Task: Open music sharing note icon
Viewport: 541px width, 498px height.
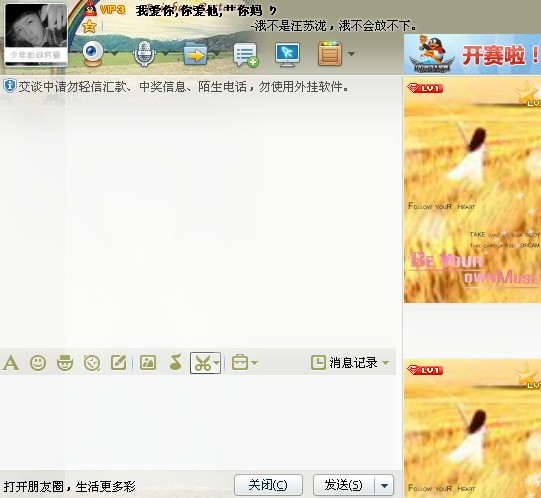Action: [176, 363]
